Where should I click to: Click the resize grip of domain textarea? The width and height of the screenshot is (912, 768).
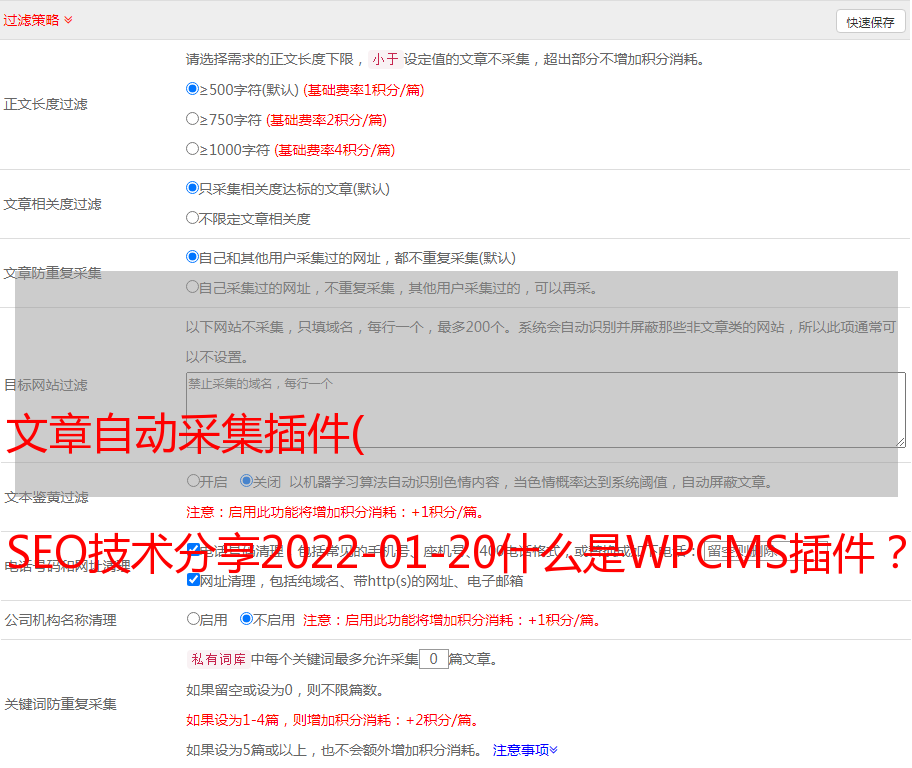(x=900, y=442)
